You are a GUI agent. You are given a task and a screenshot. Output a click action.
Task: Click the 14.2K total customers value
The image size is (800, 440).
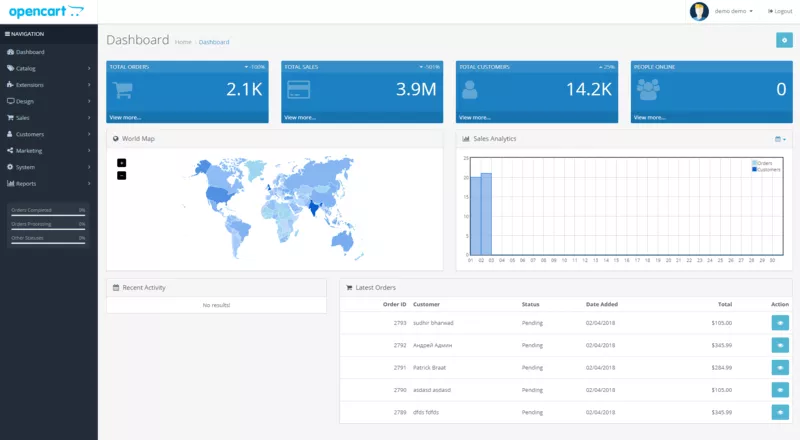pyautogui.click(x=589, y=89)
